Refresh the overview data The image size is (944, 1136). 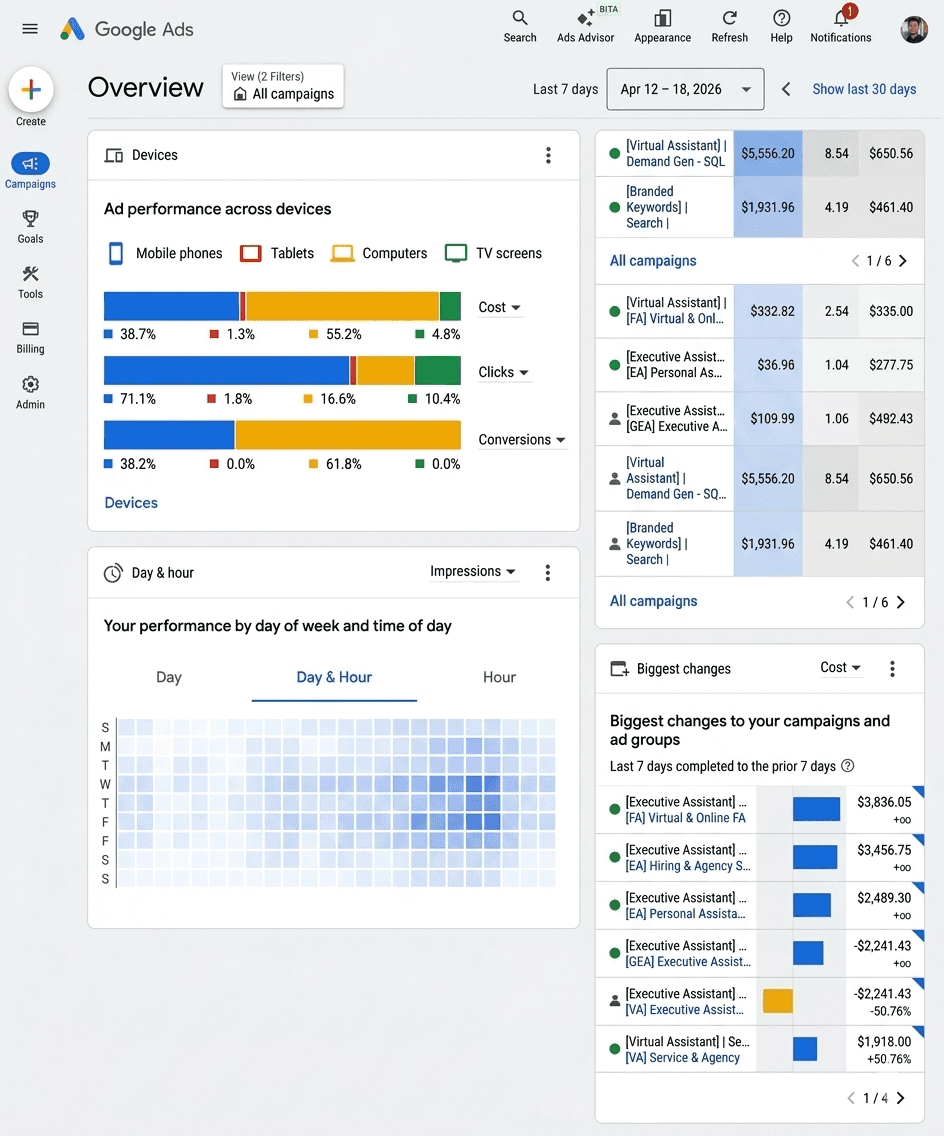(x=730, y=26)
